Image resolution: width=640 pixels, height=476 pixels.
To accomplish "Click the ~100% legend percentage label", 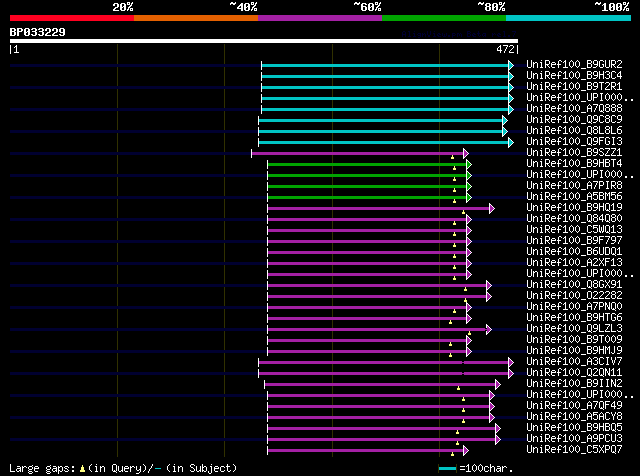I will point(612,7).
